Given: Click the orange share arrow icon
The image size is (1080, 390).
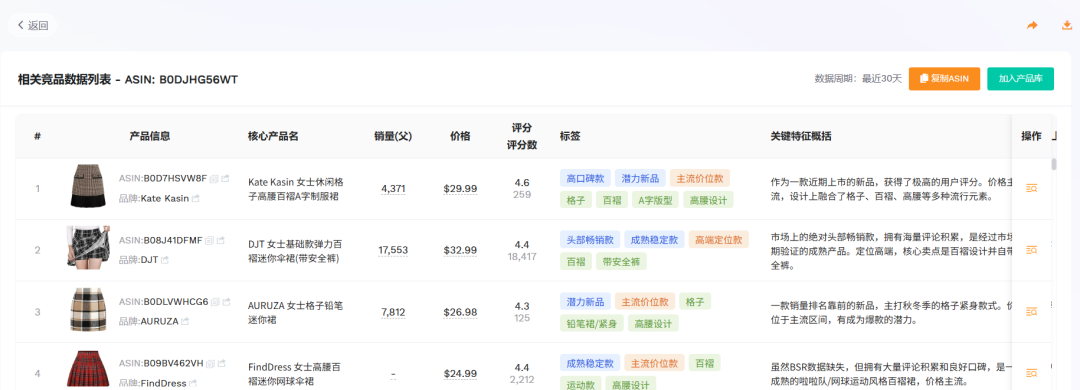Looking at the screenshot, I should click(x=1032, y=25).
